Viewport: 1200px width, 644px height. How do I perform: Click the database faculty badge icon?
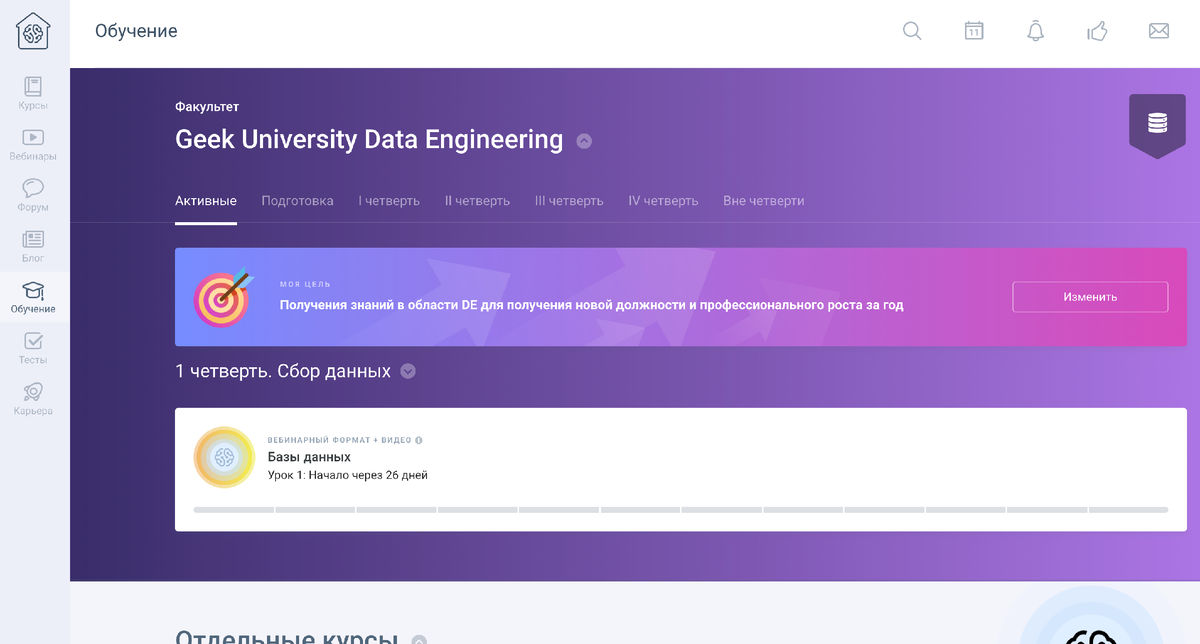1157,124
